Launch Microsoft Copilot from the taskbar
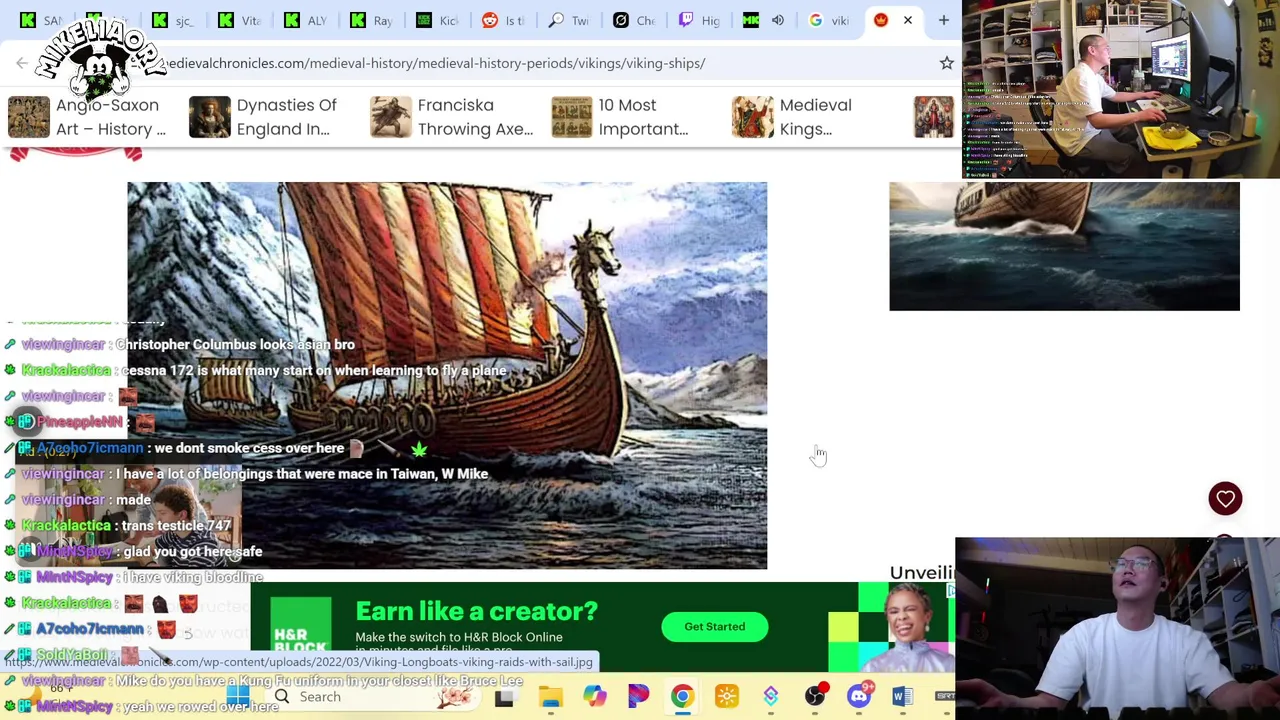 595,697
